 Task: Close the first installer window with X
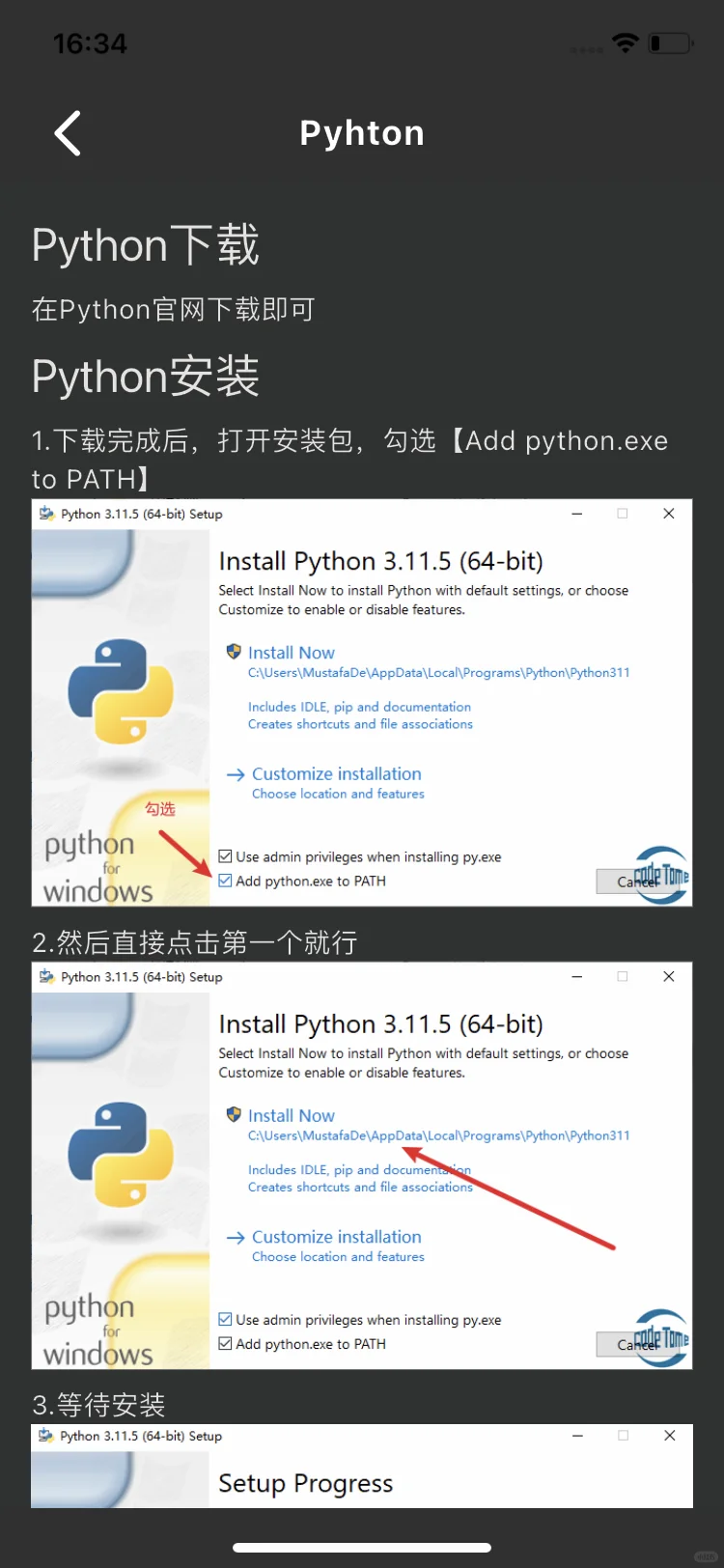[668, 514]
